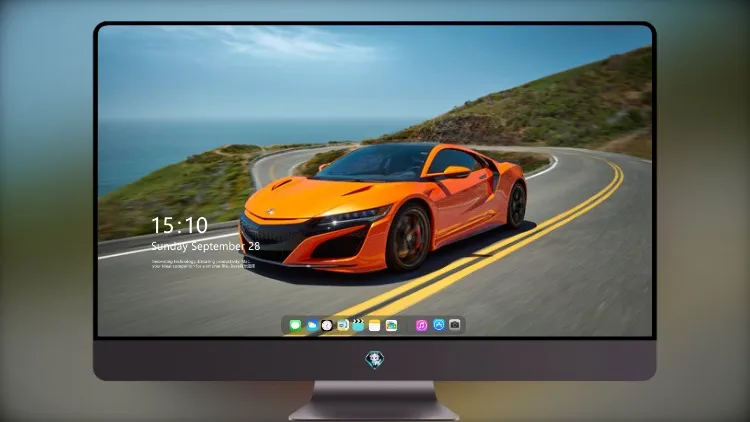
Task: Open the green Messages app in dock
Action: point(296,325)
